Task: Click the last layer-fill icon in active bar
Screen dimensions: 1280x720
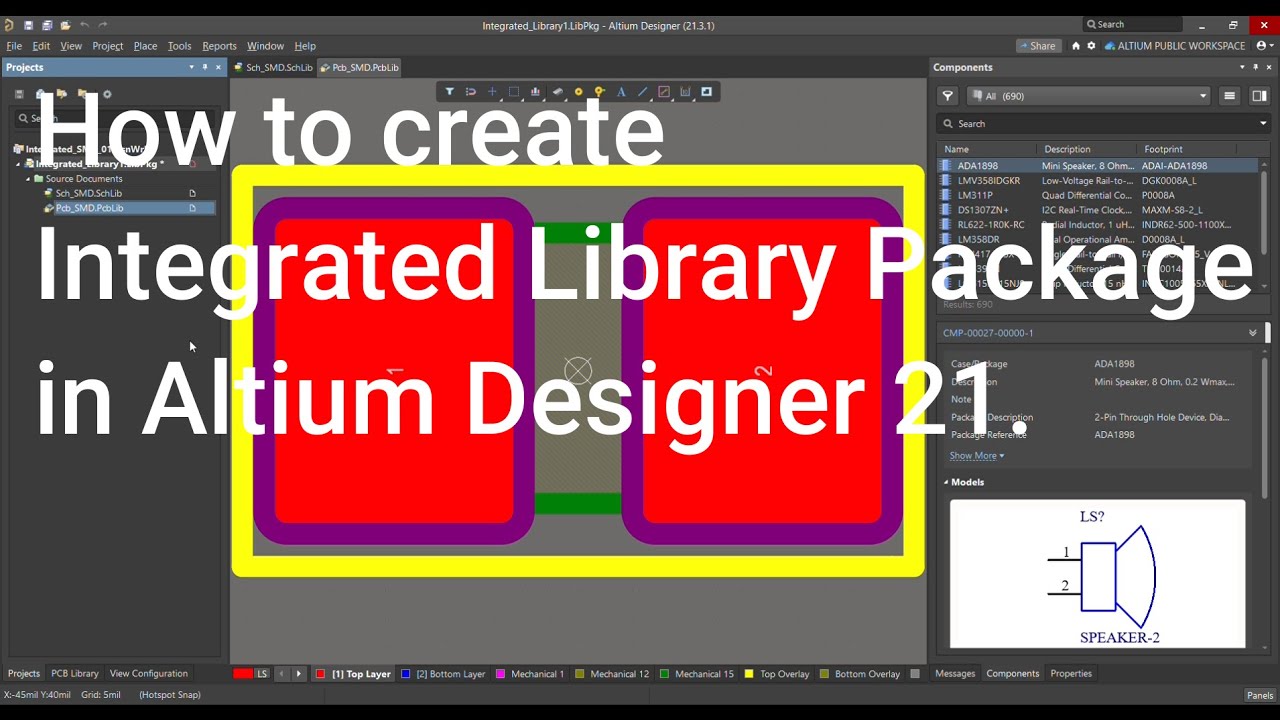Action: (707, 92)
